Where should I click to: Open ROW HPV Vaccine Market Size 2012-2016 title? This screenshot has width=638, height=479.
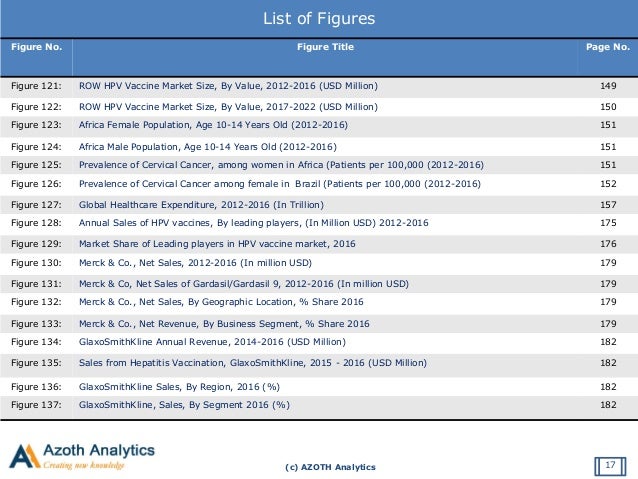coord(228,86)
